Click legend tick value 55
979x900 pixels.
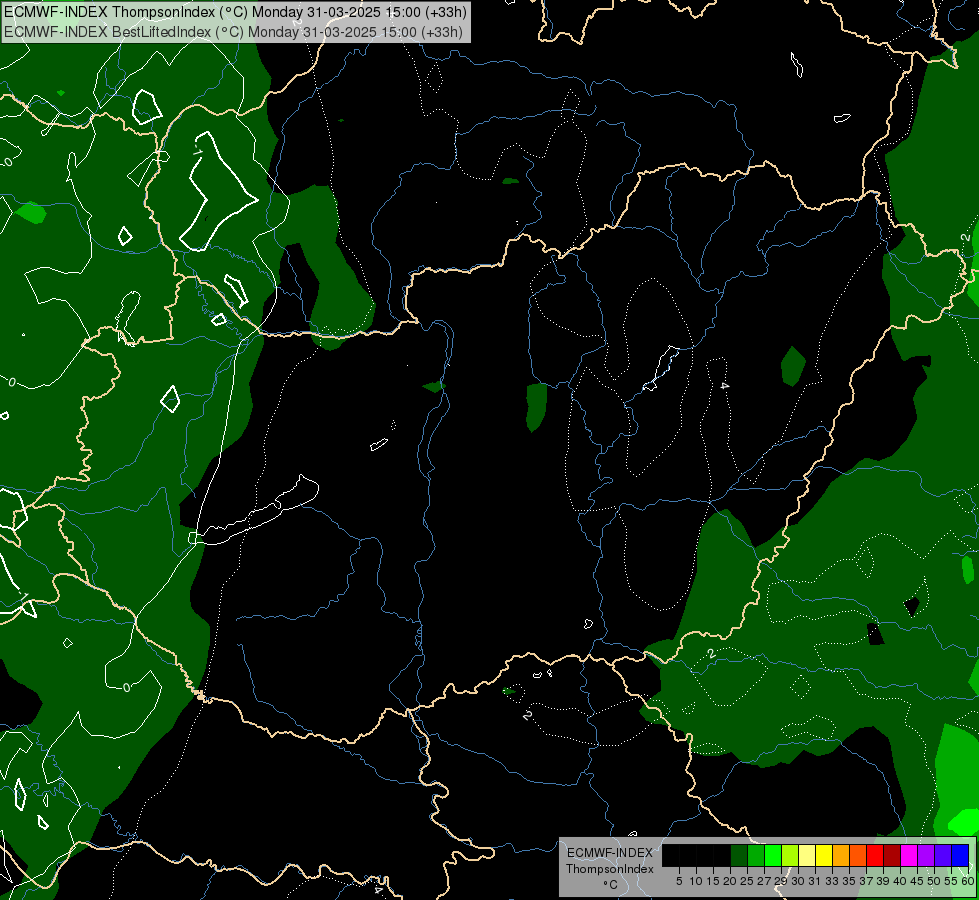(952, 881)
